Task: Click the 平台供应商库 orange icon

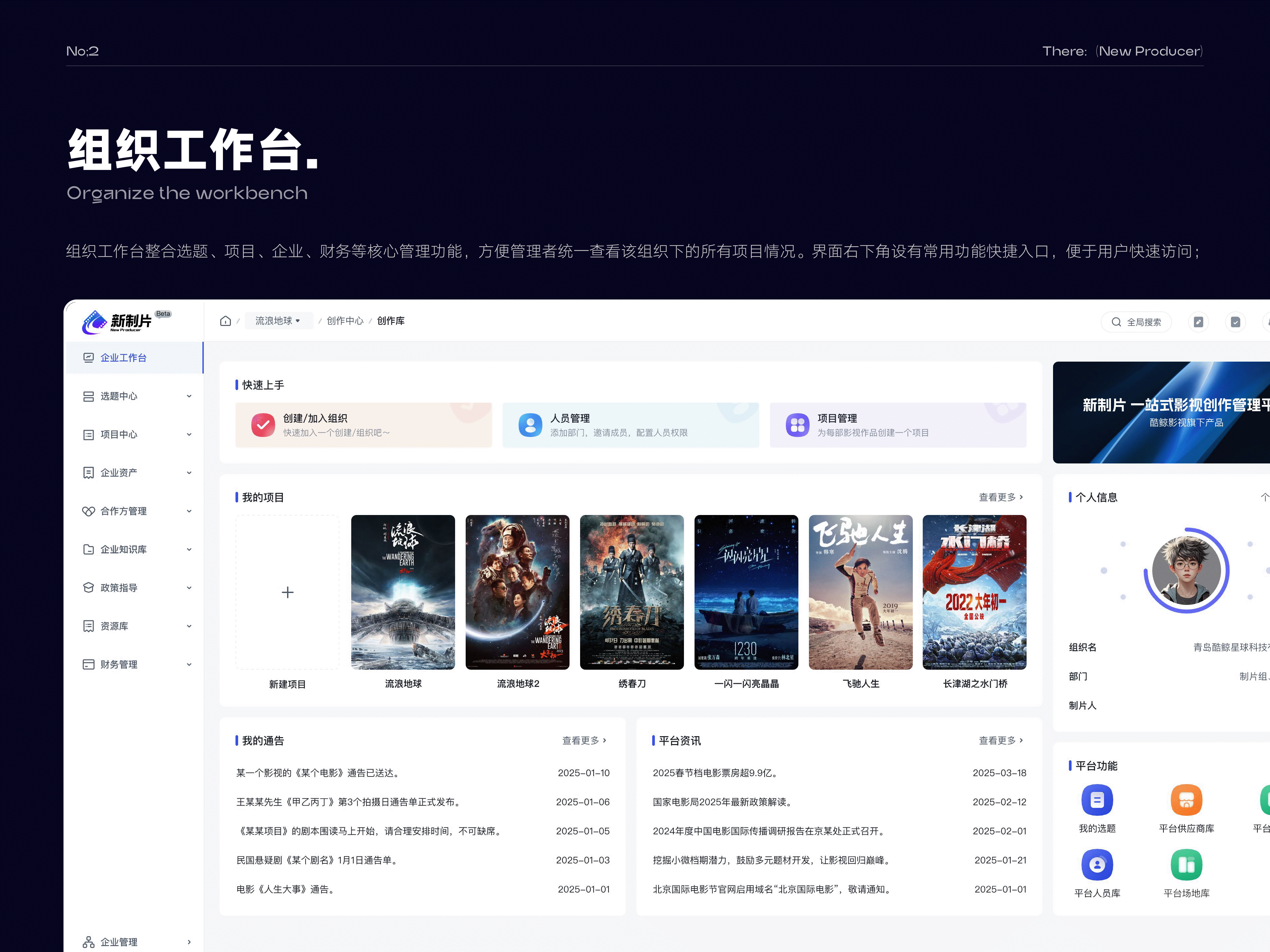Action: pyautogui.click(x=1186, y=800)
